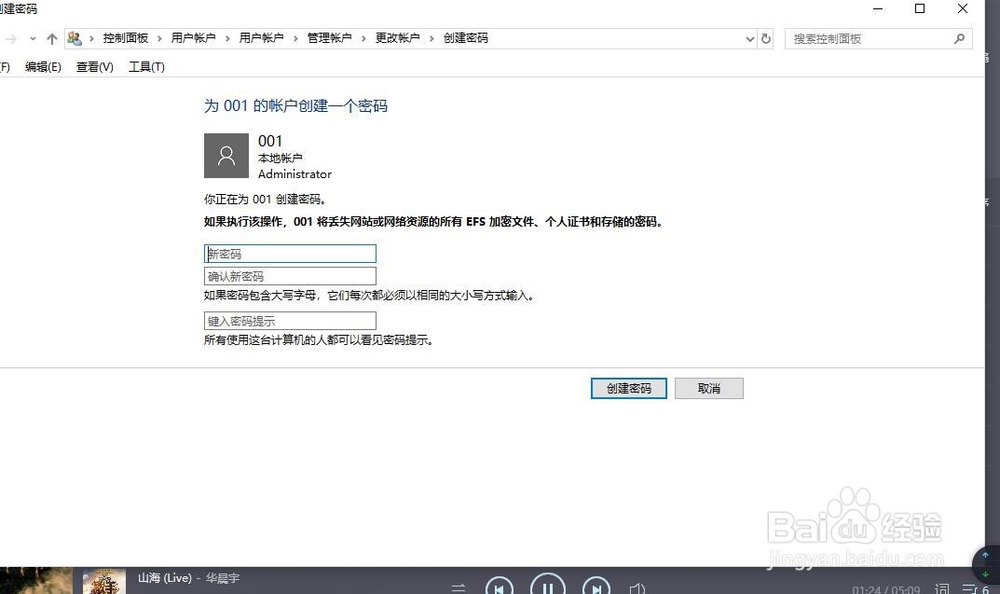This screenshot has height=594, width=1000.
Task: Mute the volume with the speaker icon
Action: coord(635,587)
